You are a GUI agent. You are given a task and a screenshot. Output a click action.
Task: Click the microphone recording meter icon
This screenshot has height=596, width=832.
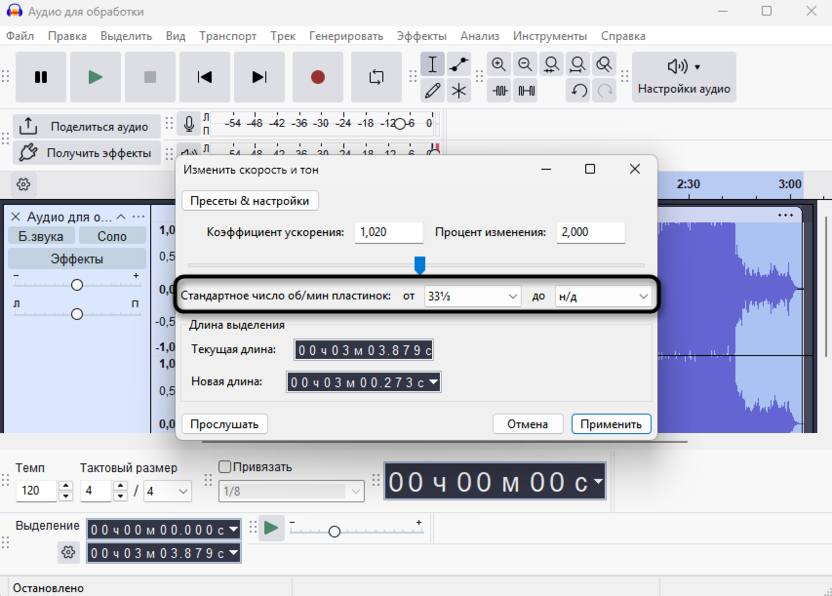pos(189,124)
